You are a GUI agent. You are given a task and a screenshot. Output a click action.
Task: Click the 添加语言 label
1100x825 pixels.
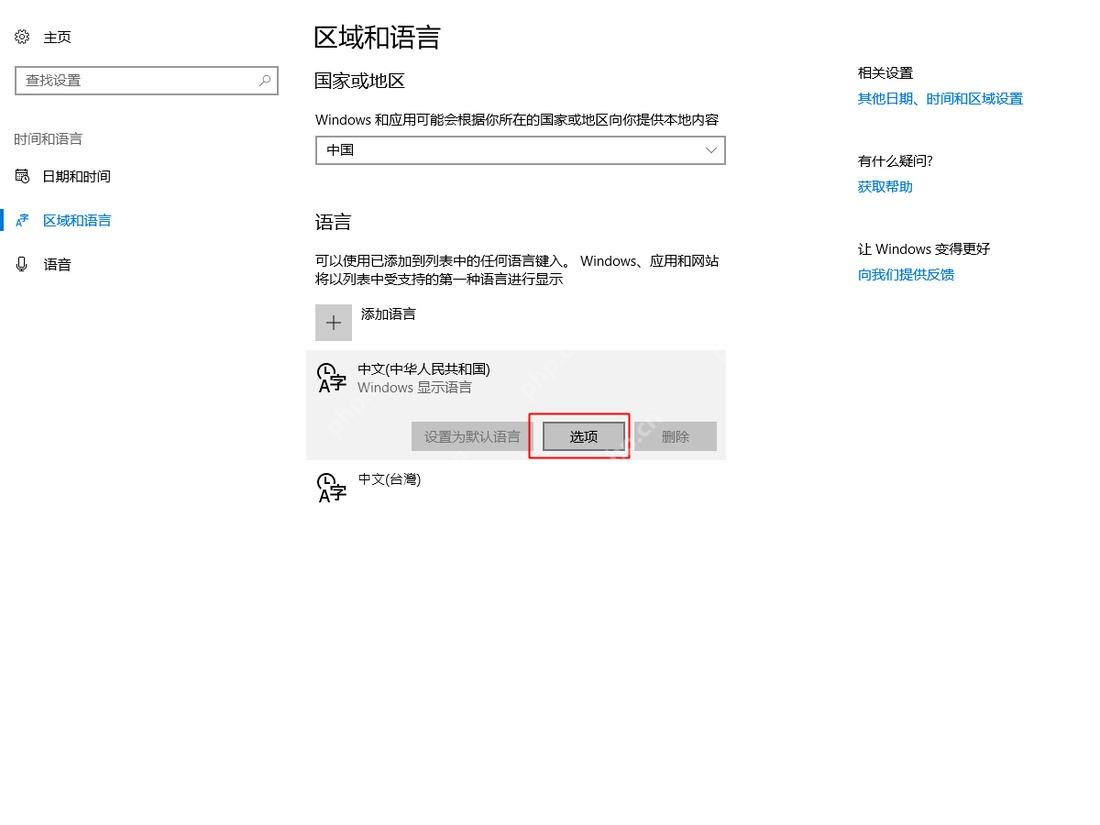pyautogui.click(x=388, y=314)
